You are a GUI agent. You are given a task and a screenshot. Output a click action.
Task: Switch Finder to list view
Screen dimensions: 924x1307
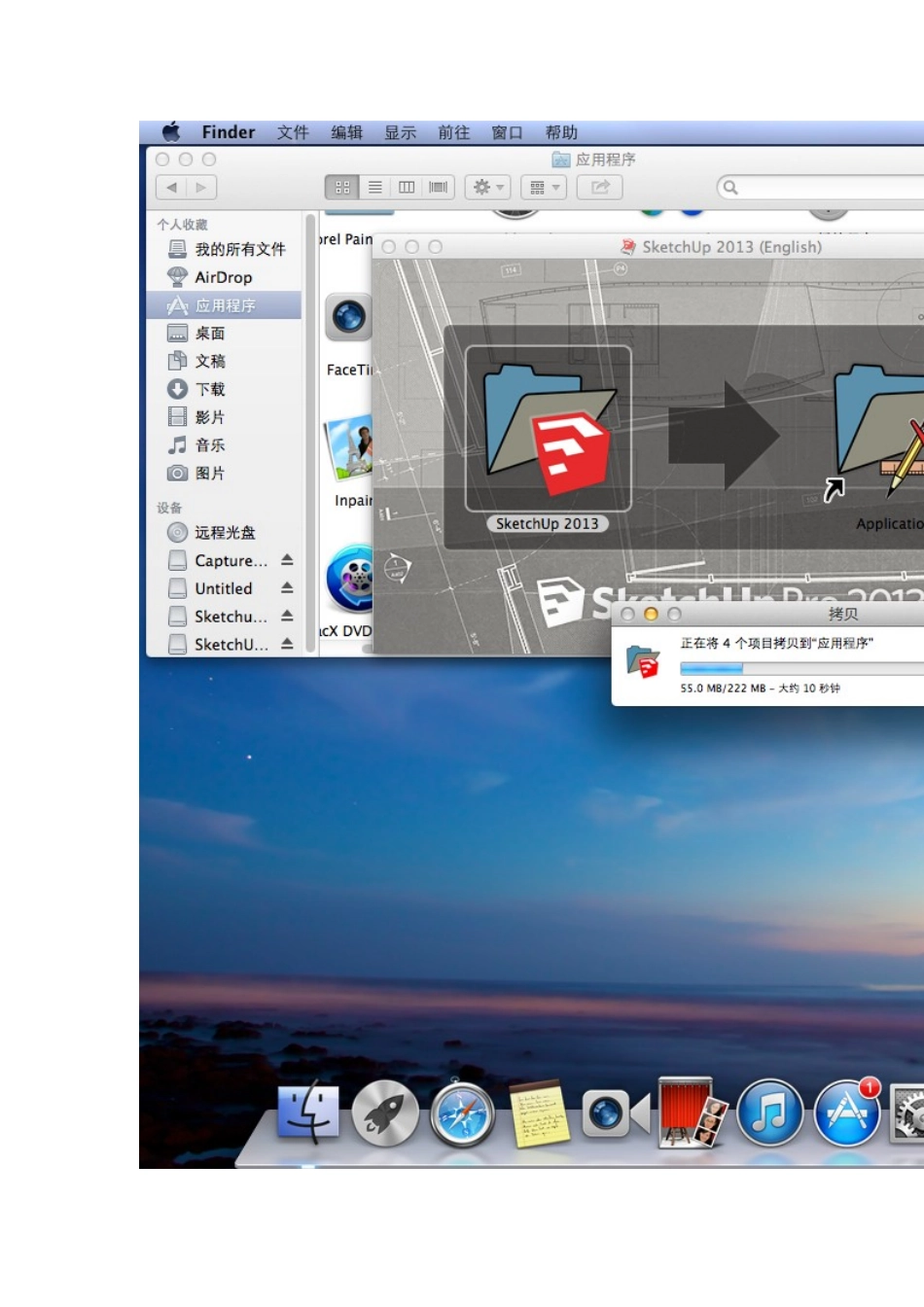click(x=374, y=188)
